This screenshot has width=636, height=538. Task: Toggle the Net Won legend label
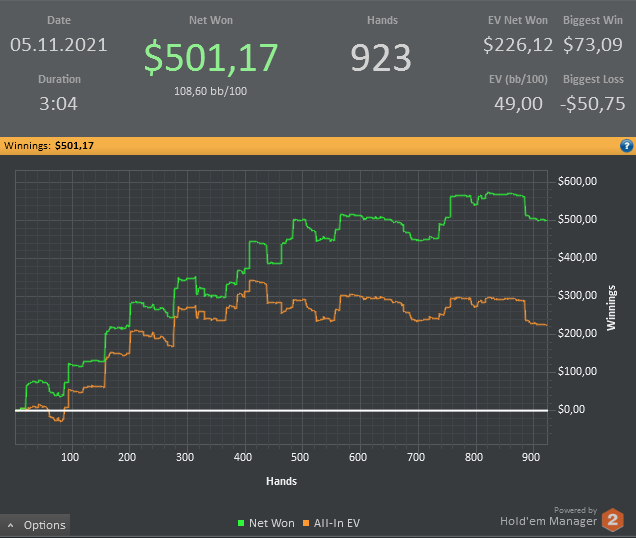[x=272, y=523]
